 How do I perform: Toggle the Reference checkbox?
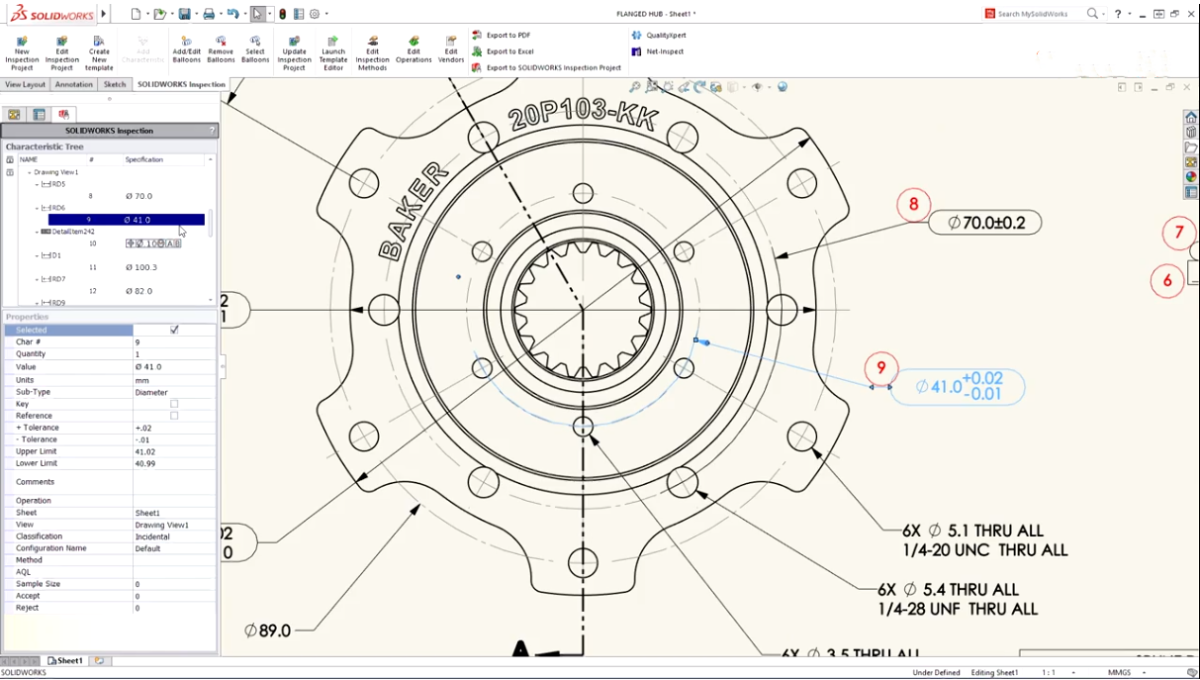point(174,416)
